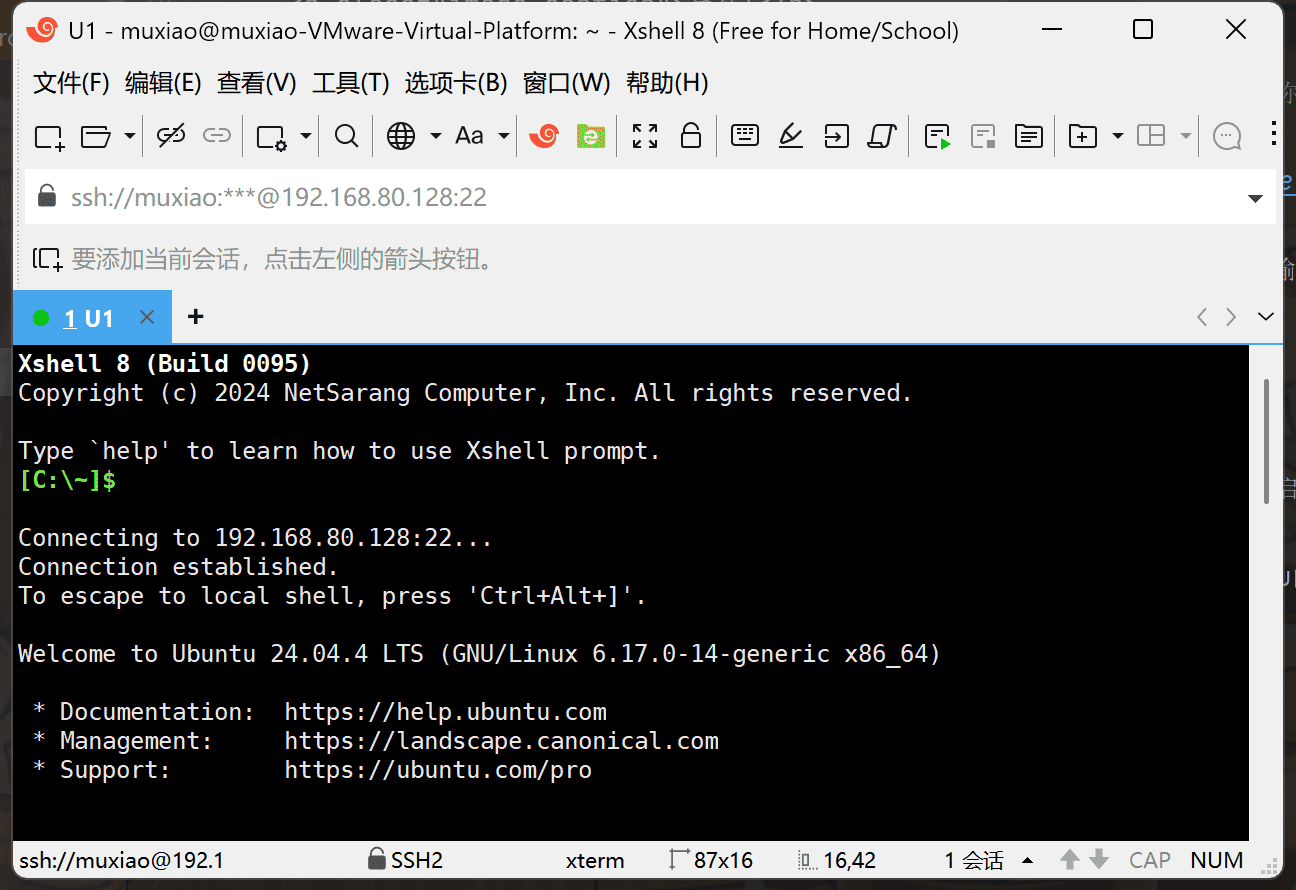This screenshot has width=1296, height=890.
Task: Close the U1 session tab
Action: point(146,317)
